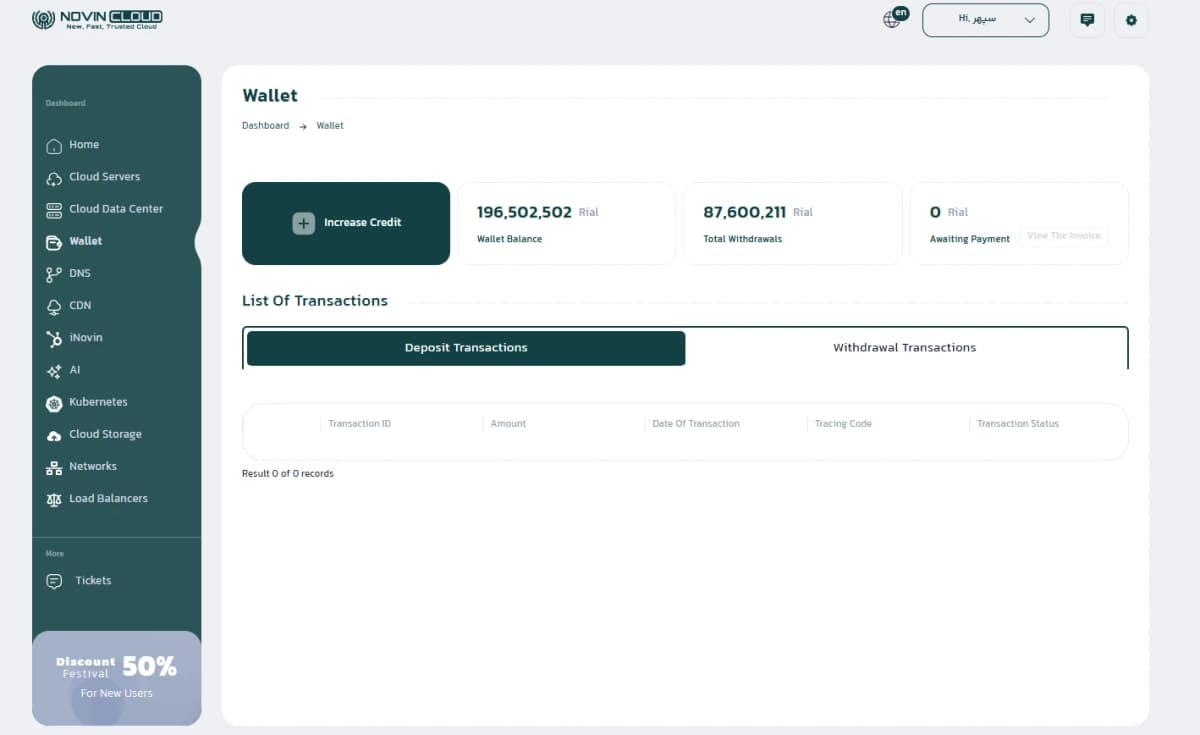The width and height of the screenshot is (1200, 735).
Task: Select DNS menu entry
Action: (80, 273)
